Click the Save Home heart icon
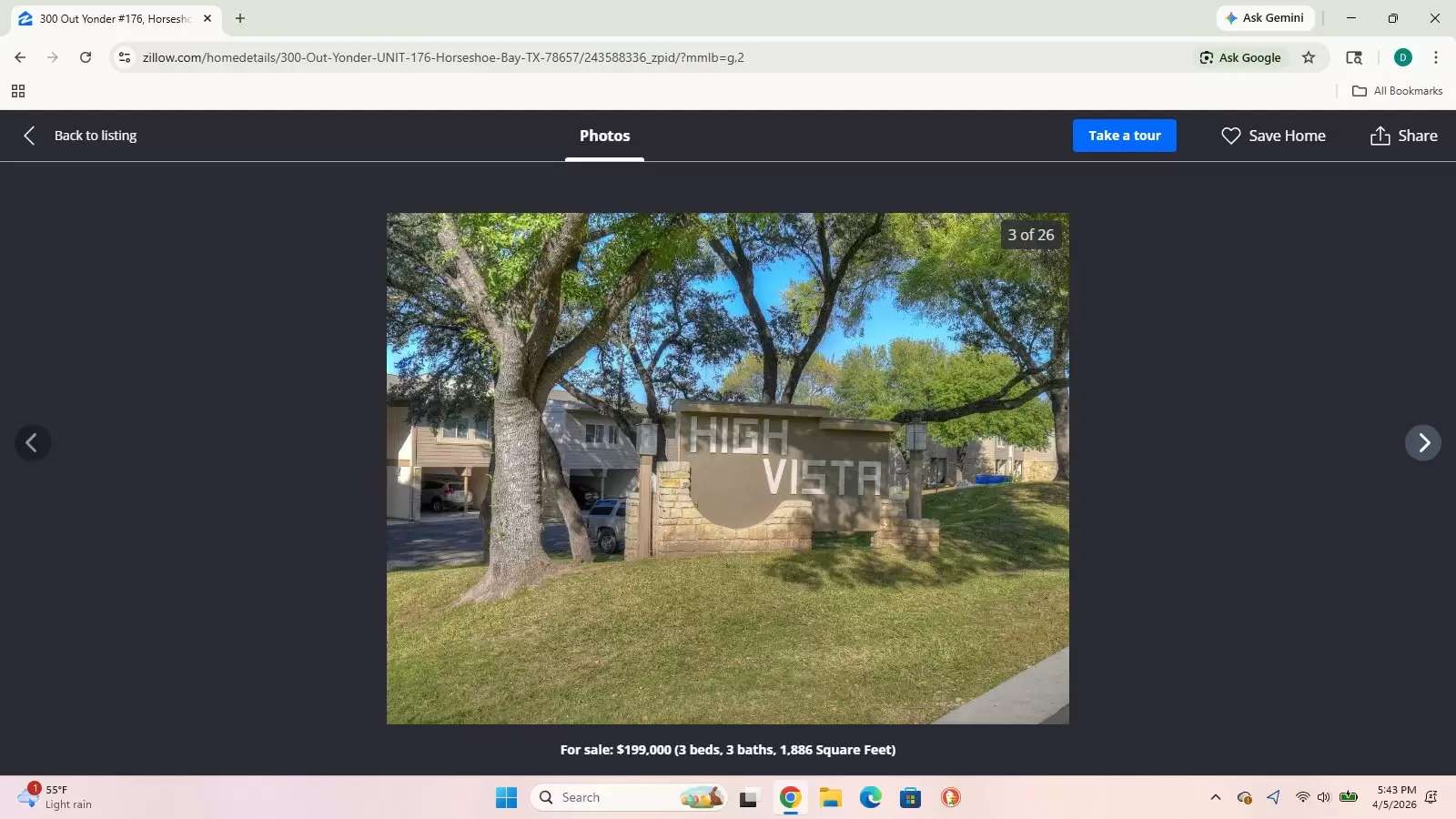This screenshot has height=819, width=1456. coord(1230,136)
